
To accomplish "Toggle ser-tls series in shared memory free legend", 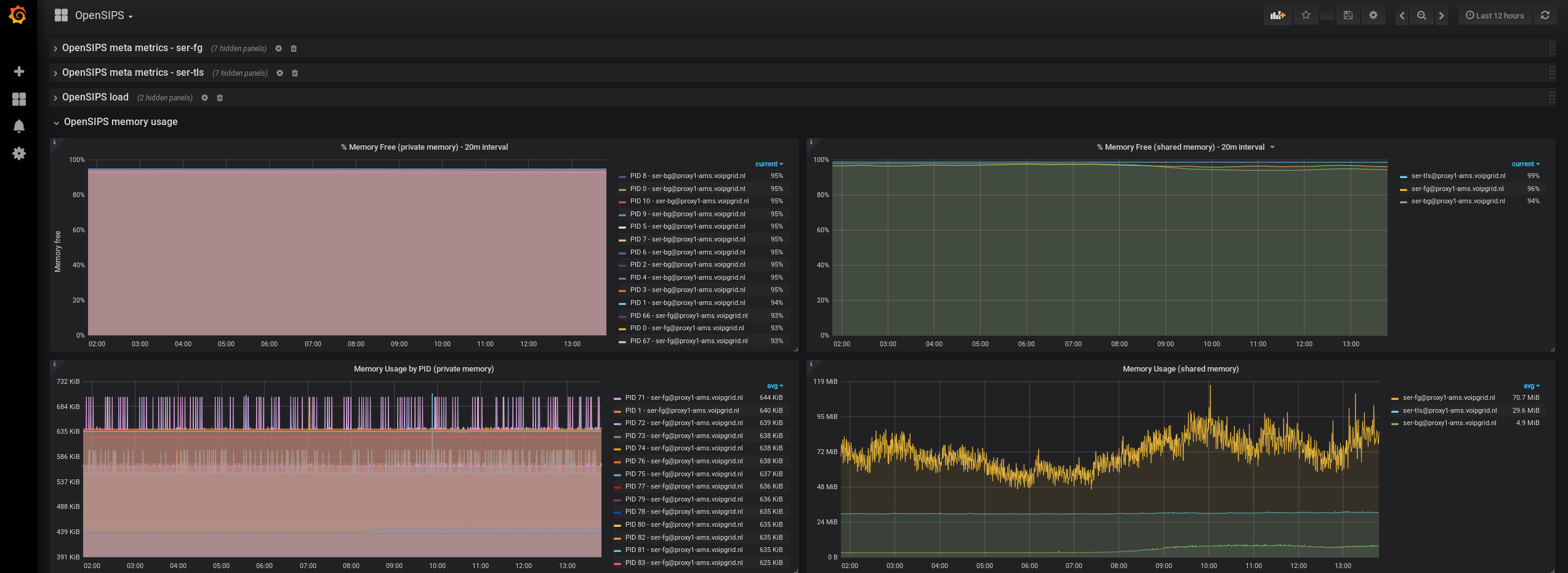I will 1458,176.
